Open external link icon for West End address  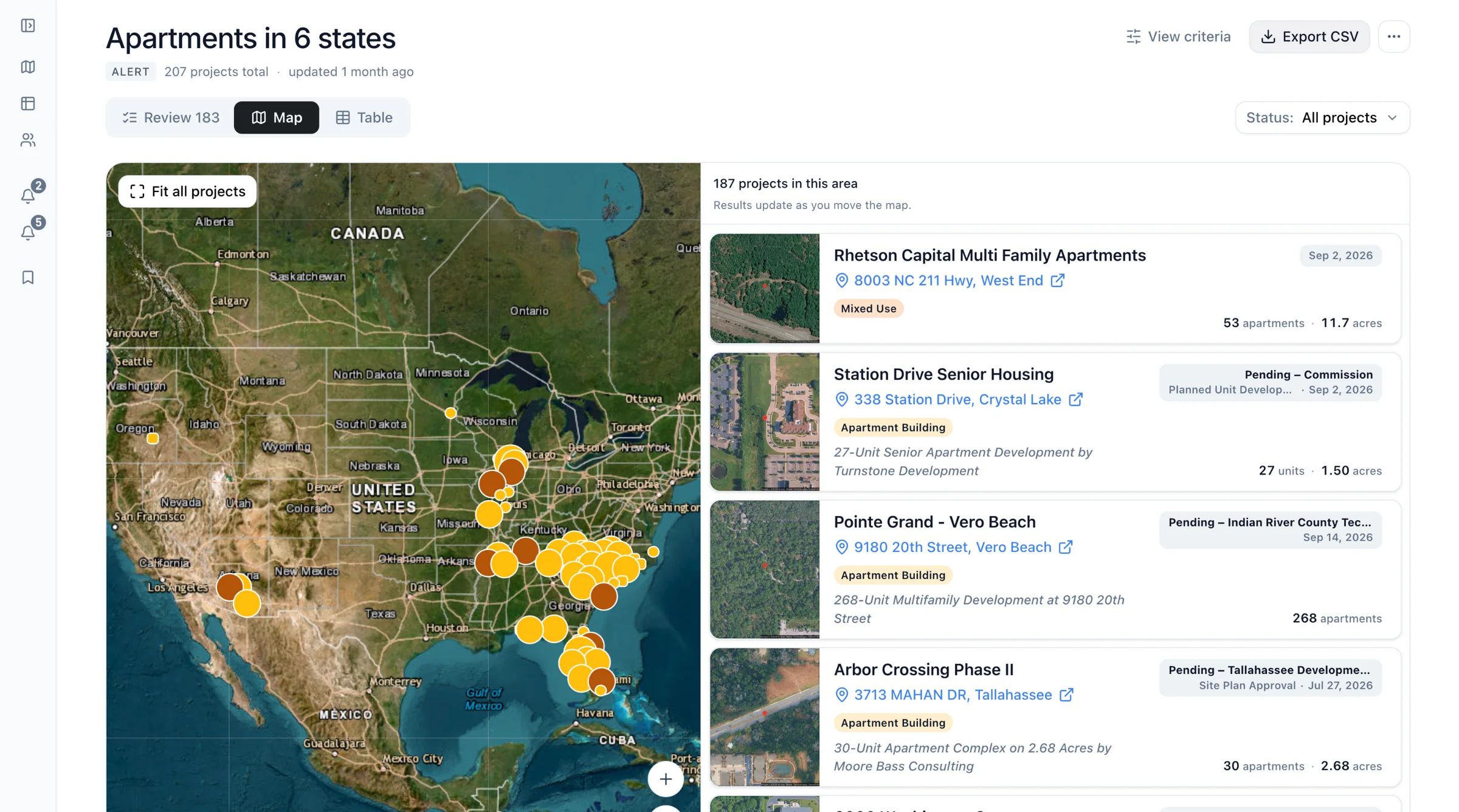coord(1057,280)
